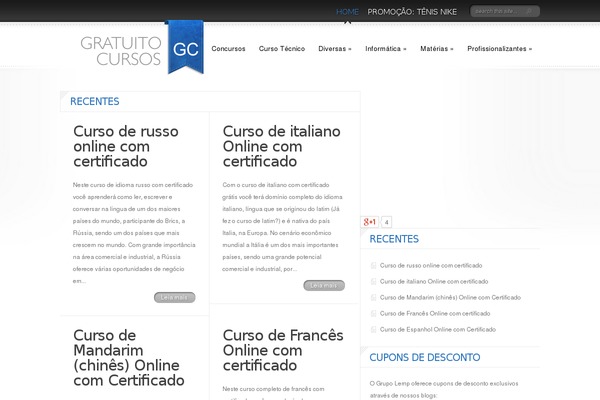Open the Curso de Francês Online article title
600x400 pixels.
pos(283,350)
